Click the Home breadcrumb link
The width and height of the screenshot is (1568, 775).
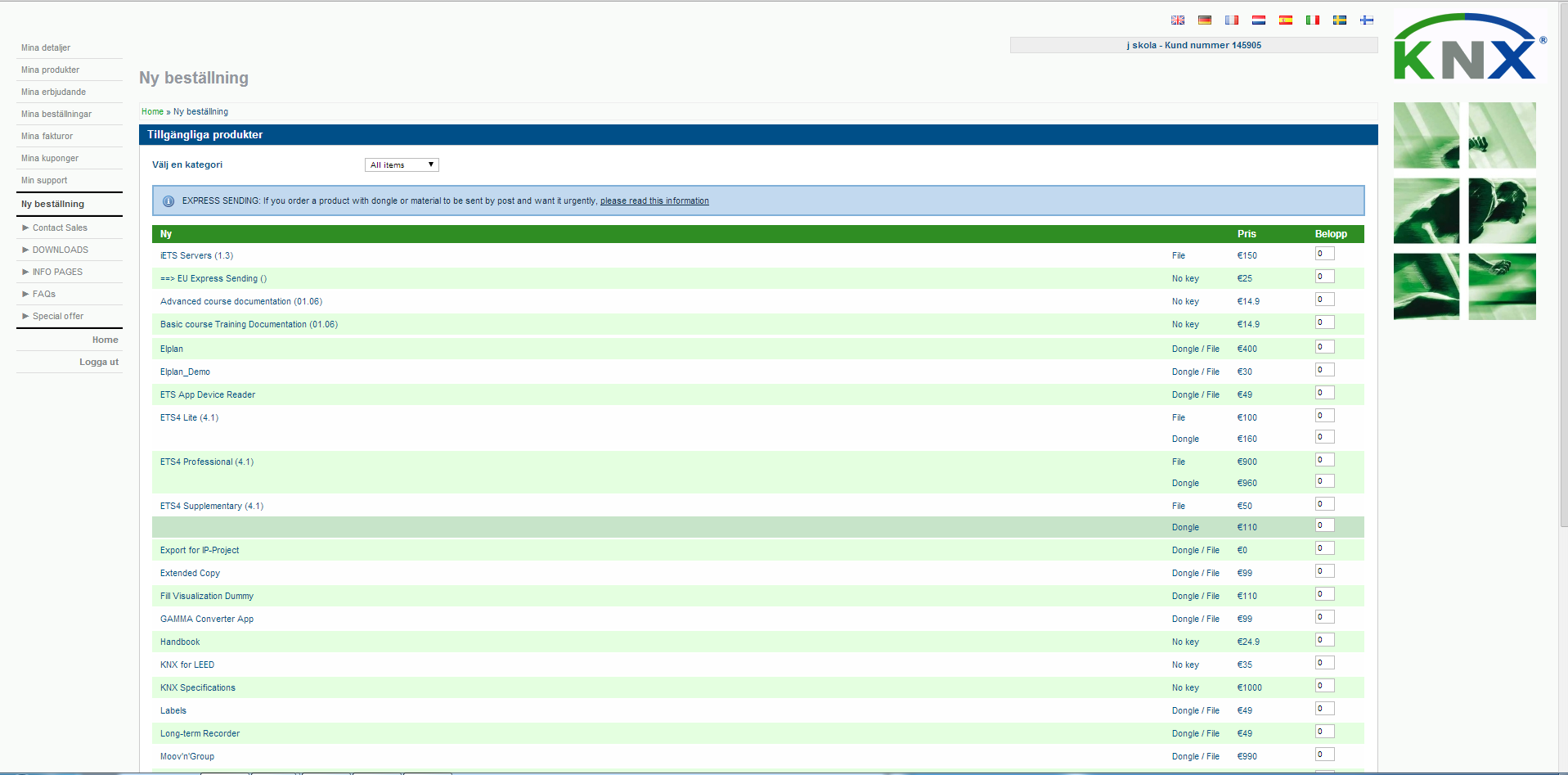(x=152, y=112)
